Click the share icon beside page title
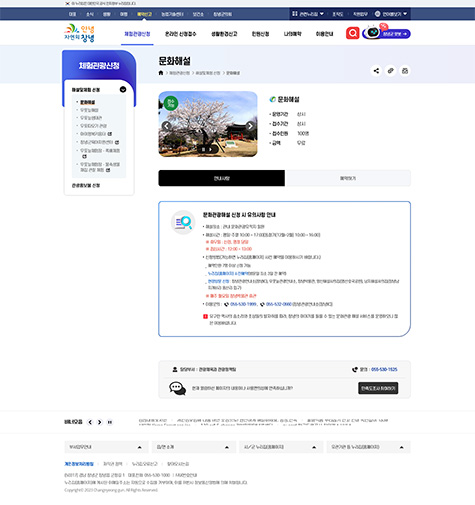The width and height of the screenshot is (475, 505). point(376,71)
